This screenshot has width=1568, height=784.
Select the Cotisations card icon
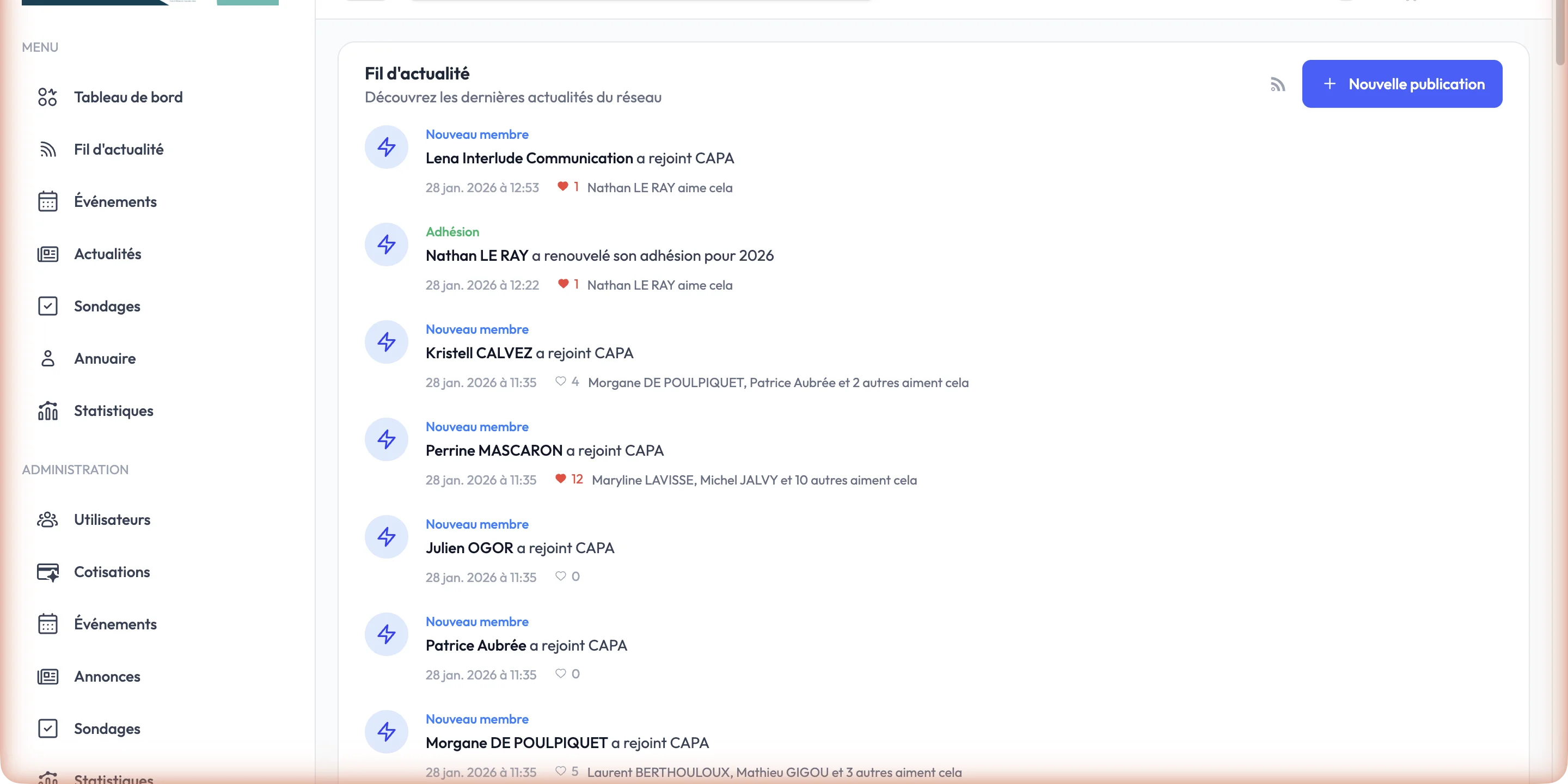click(47, 572)
